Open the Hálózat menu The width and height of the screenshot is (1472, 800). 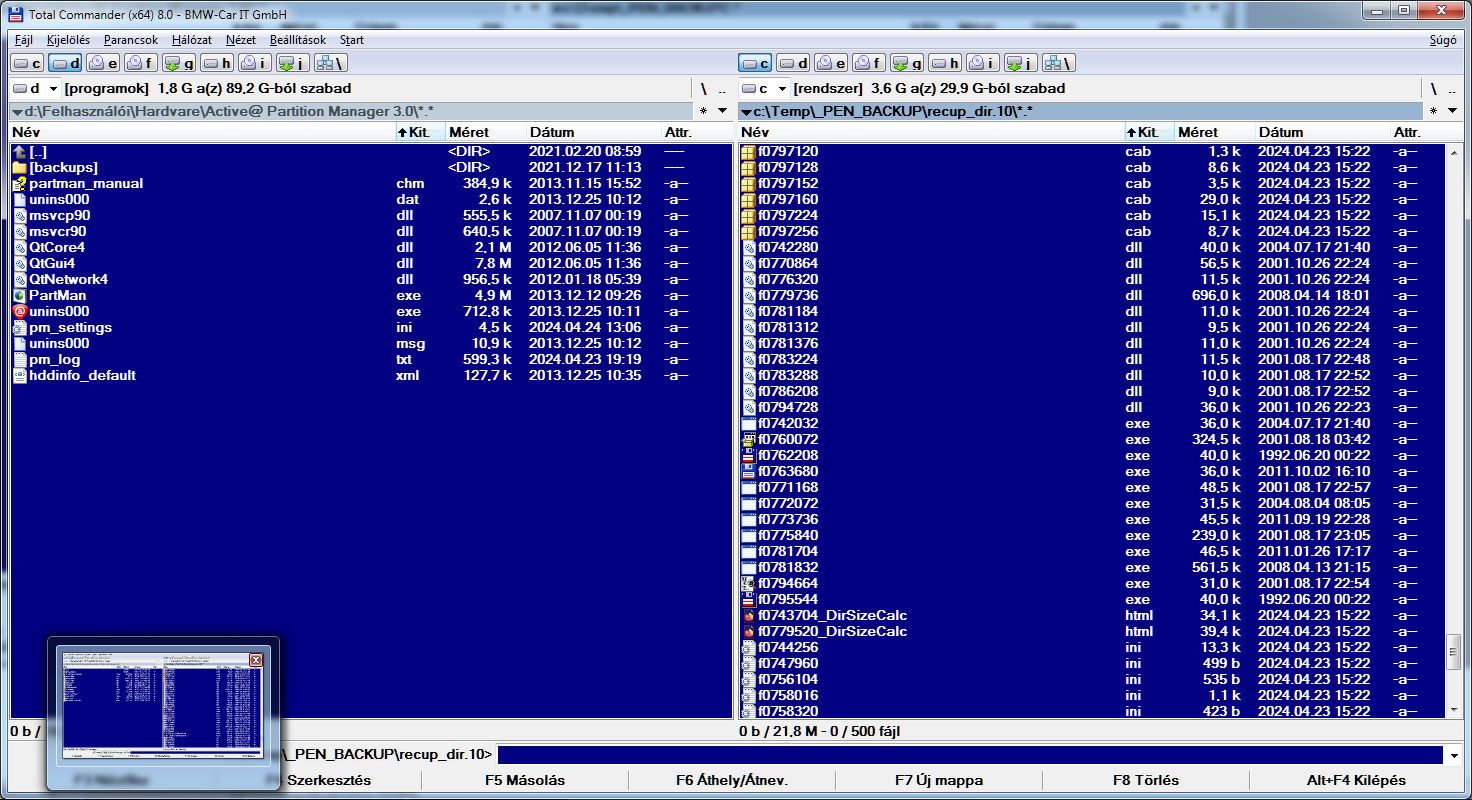coord(192,40)
